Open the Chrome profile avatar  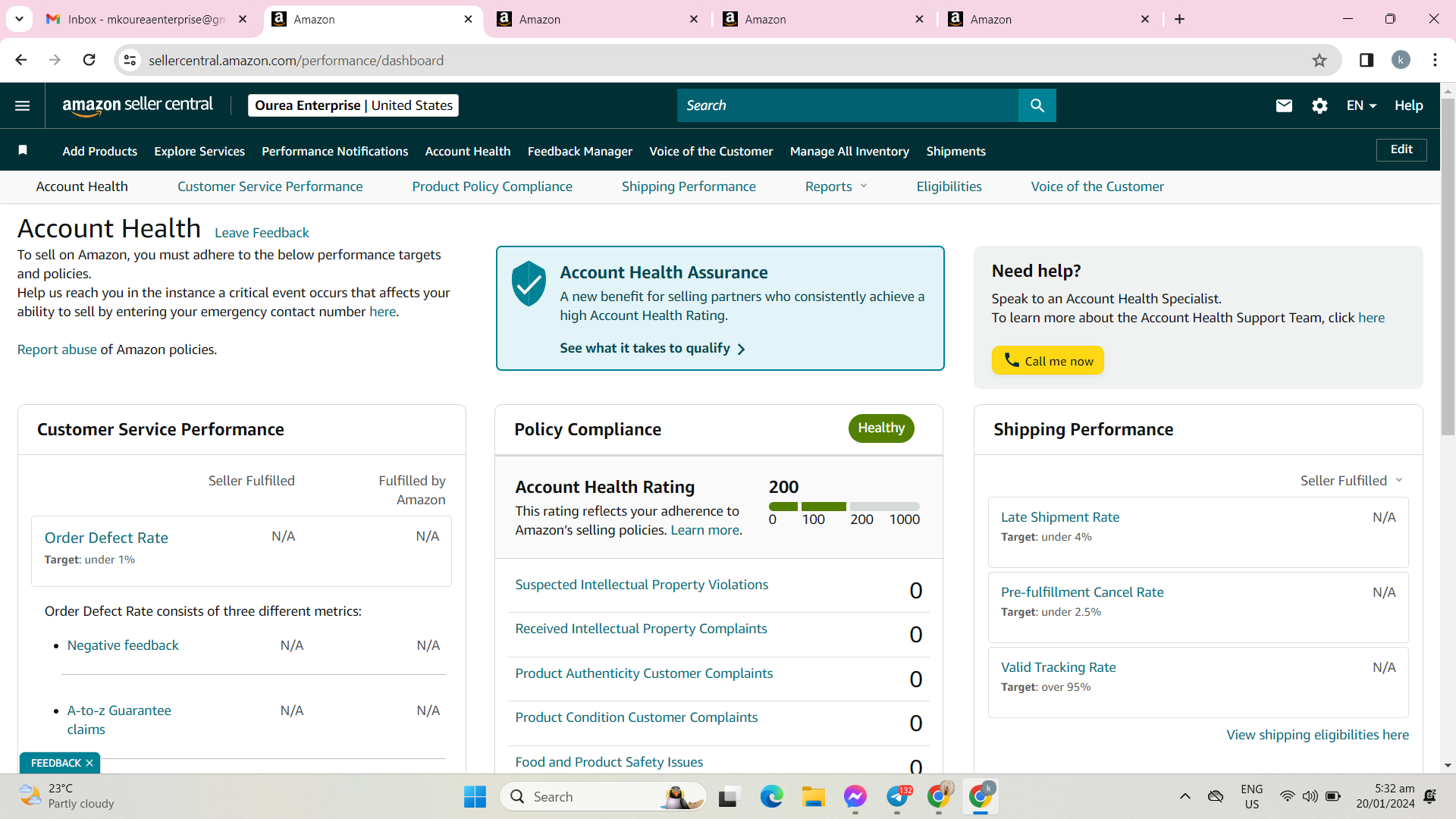tap(1401, 60)
